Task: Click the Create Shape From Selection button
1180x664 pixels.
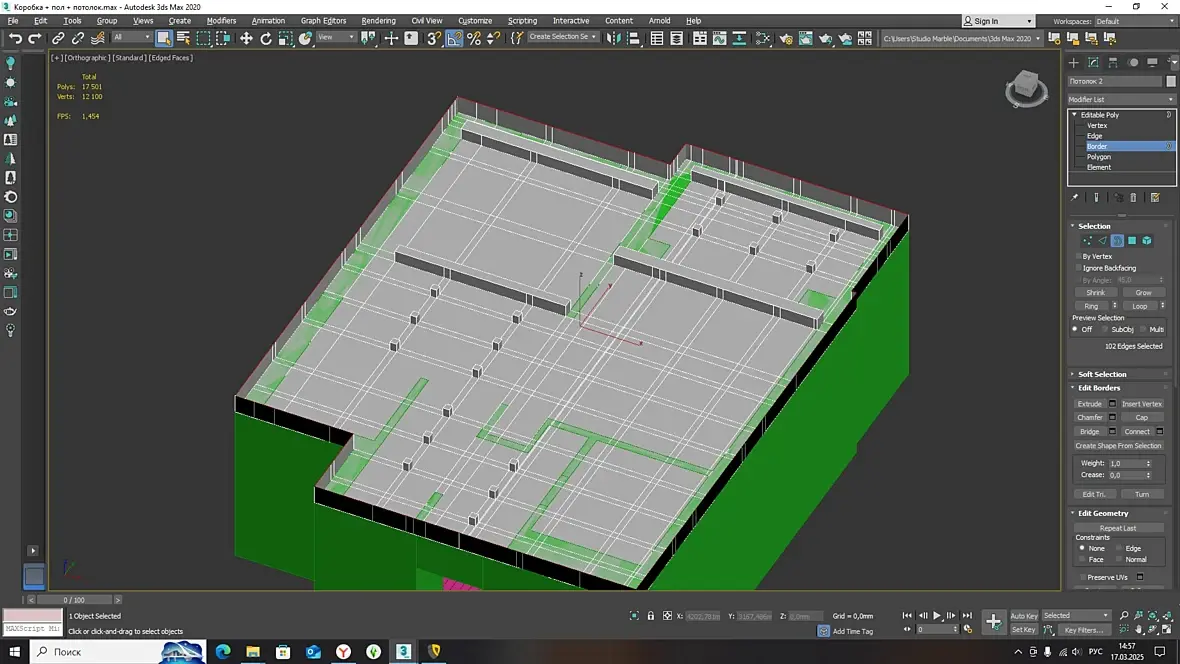Action: tap(1118, 446)
